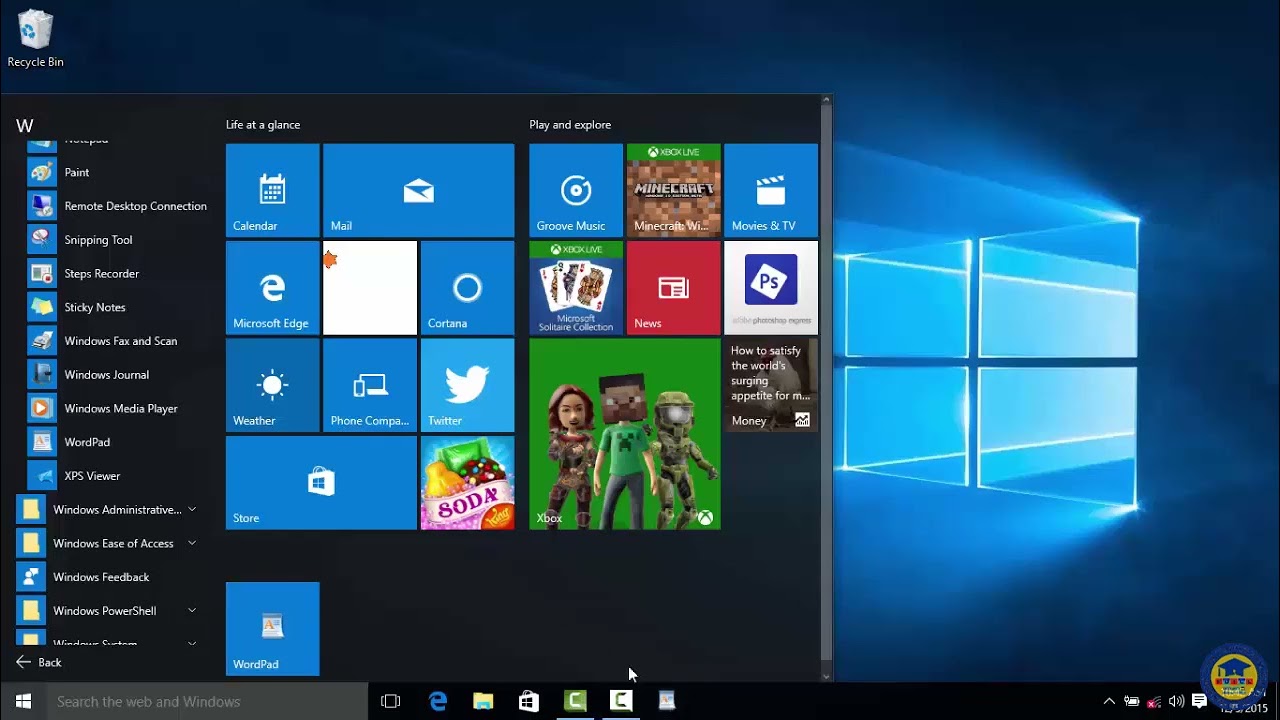Launch Candy Crush Soda tile
This screenshot has height=720, width=1280.
point(467,483)
